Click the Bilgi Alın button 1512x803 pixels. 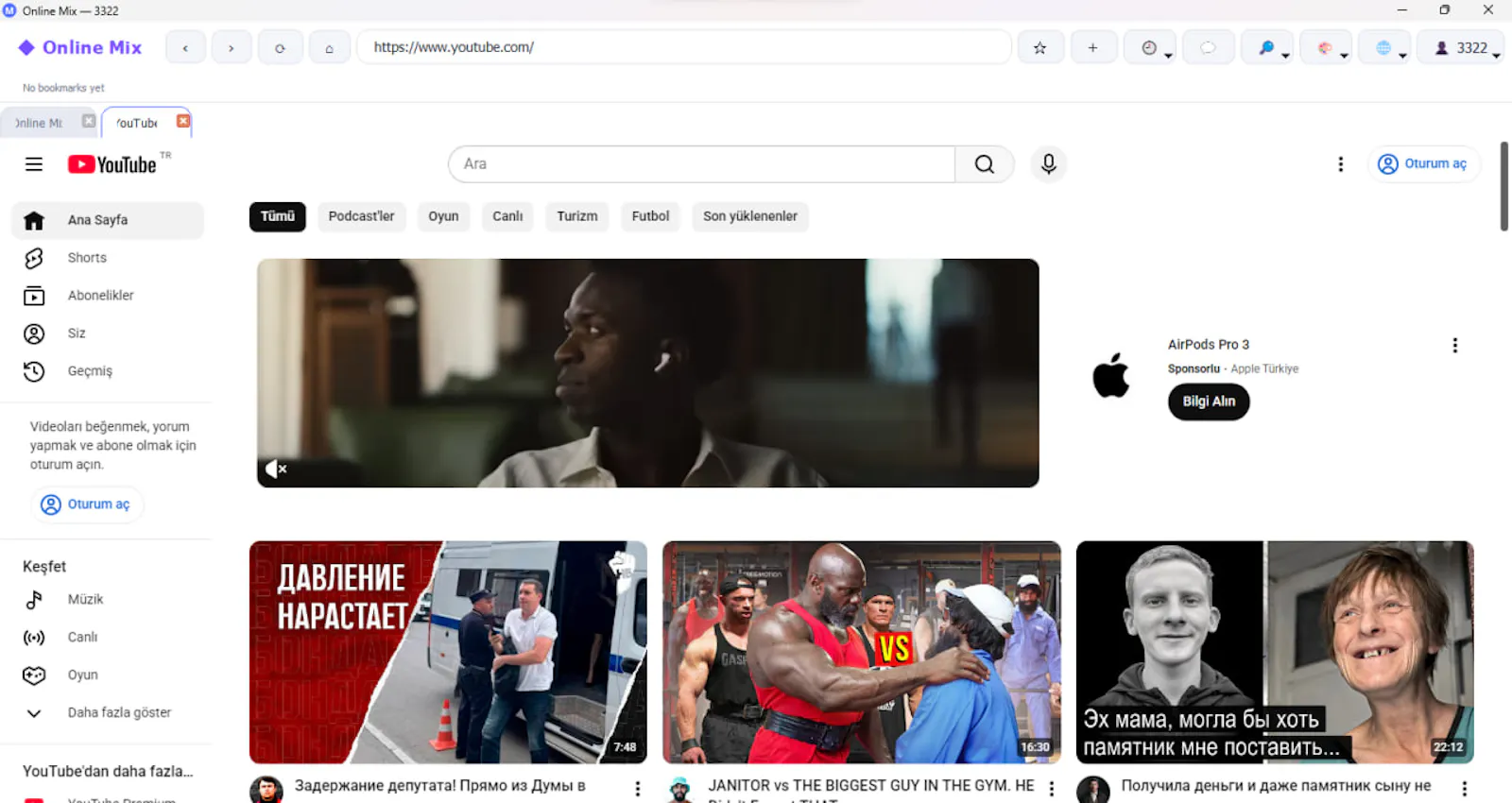pyautogui.click(x=1209, y=401)
